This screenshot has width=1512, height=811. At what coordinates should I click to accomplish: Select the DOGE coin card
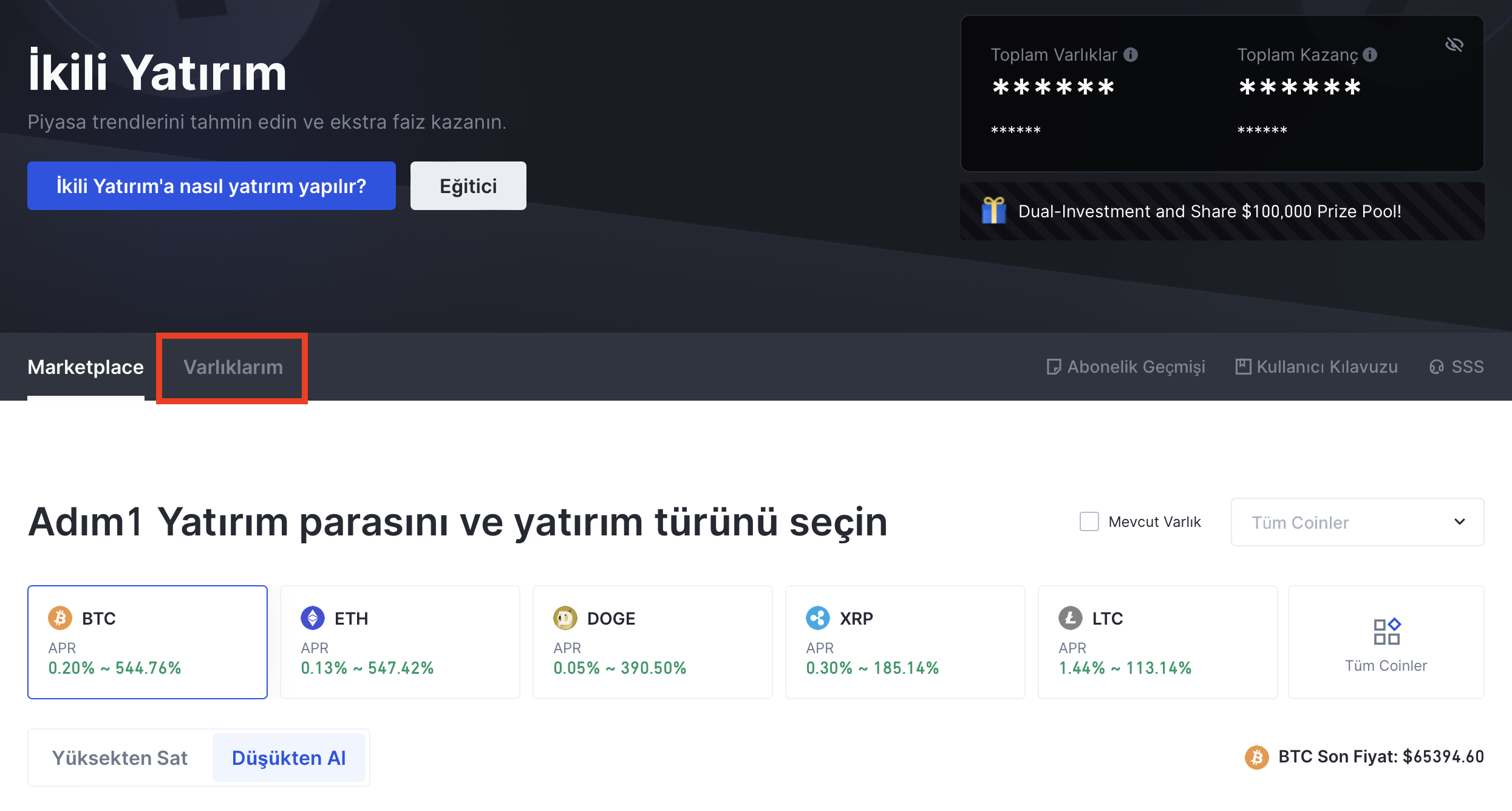click(x=652, y=642)
